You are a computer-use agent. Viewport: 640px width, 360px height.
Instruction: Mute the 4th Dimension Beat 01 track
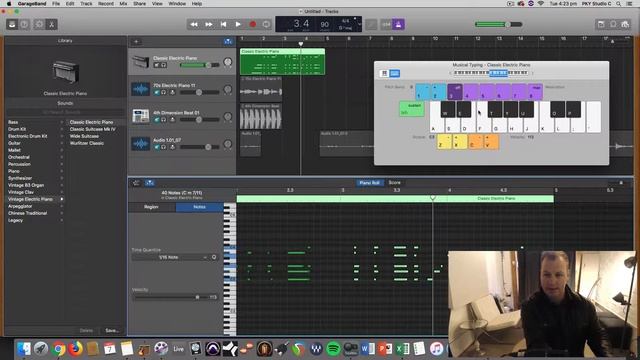pyautogui.click(x=156, y=120)
